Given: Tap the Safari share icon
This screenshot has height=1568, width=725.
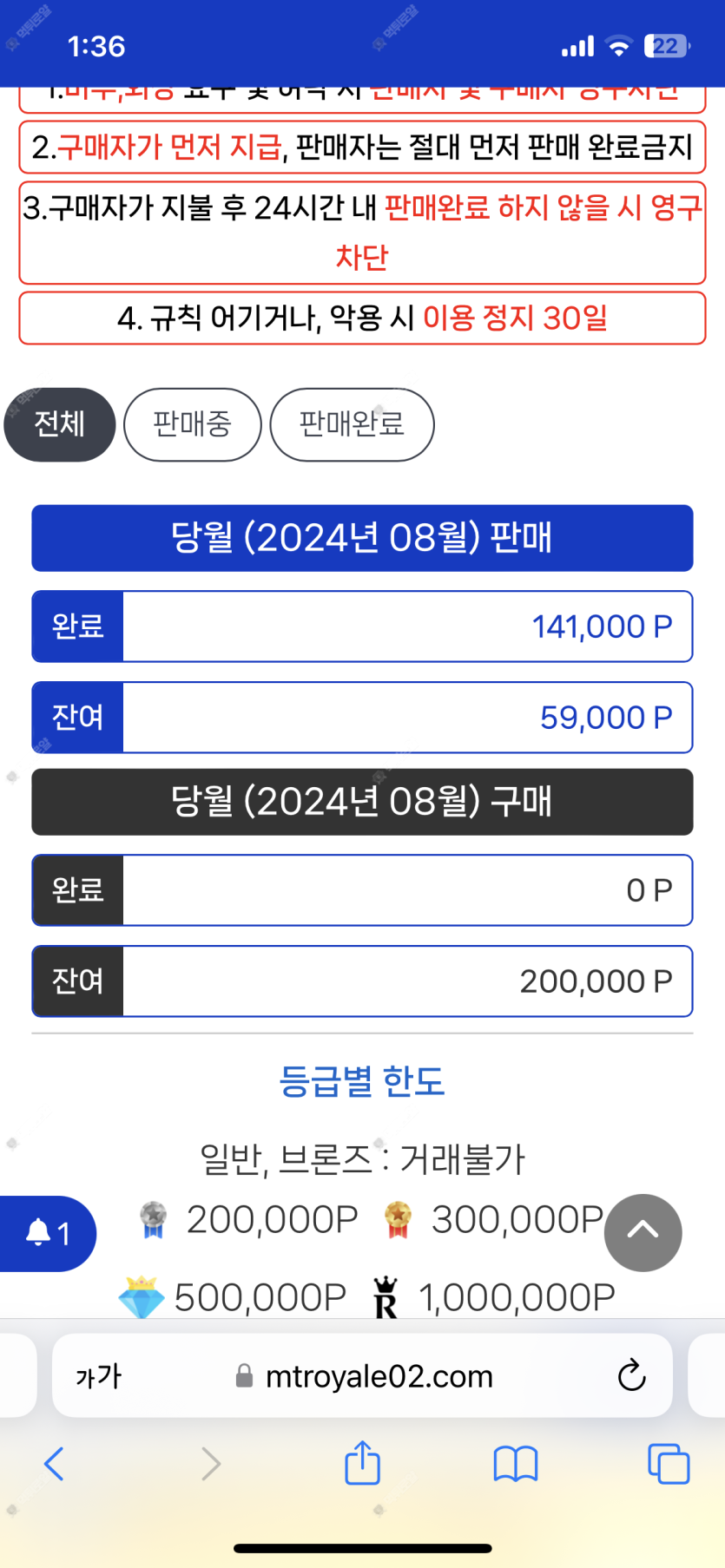Looking at the screenshot, I should pos(362,1464).
